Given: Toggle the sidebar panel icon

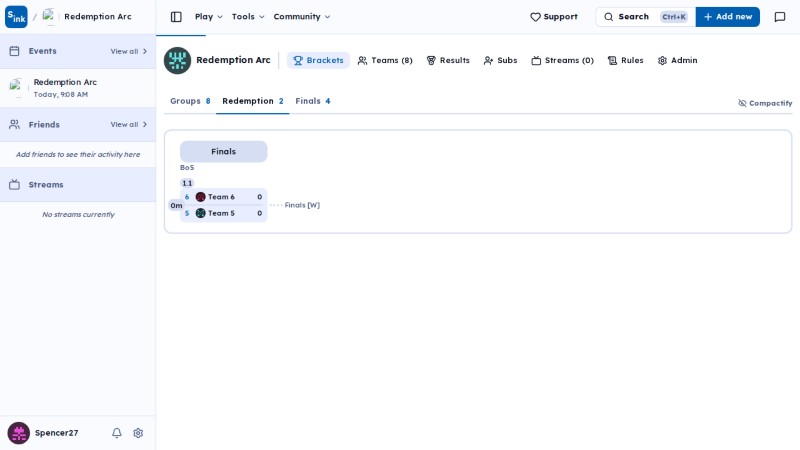Looking at the screenshot, I should (176, 17).
